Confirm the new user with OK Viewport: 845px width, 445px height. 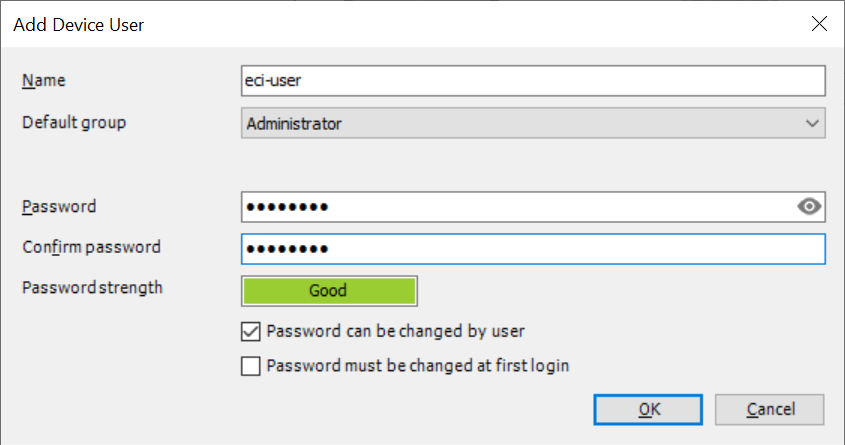coord(648,409)
